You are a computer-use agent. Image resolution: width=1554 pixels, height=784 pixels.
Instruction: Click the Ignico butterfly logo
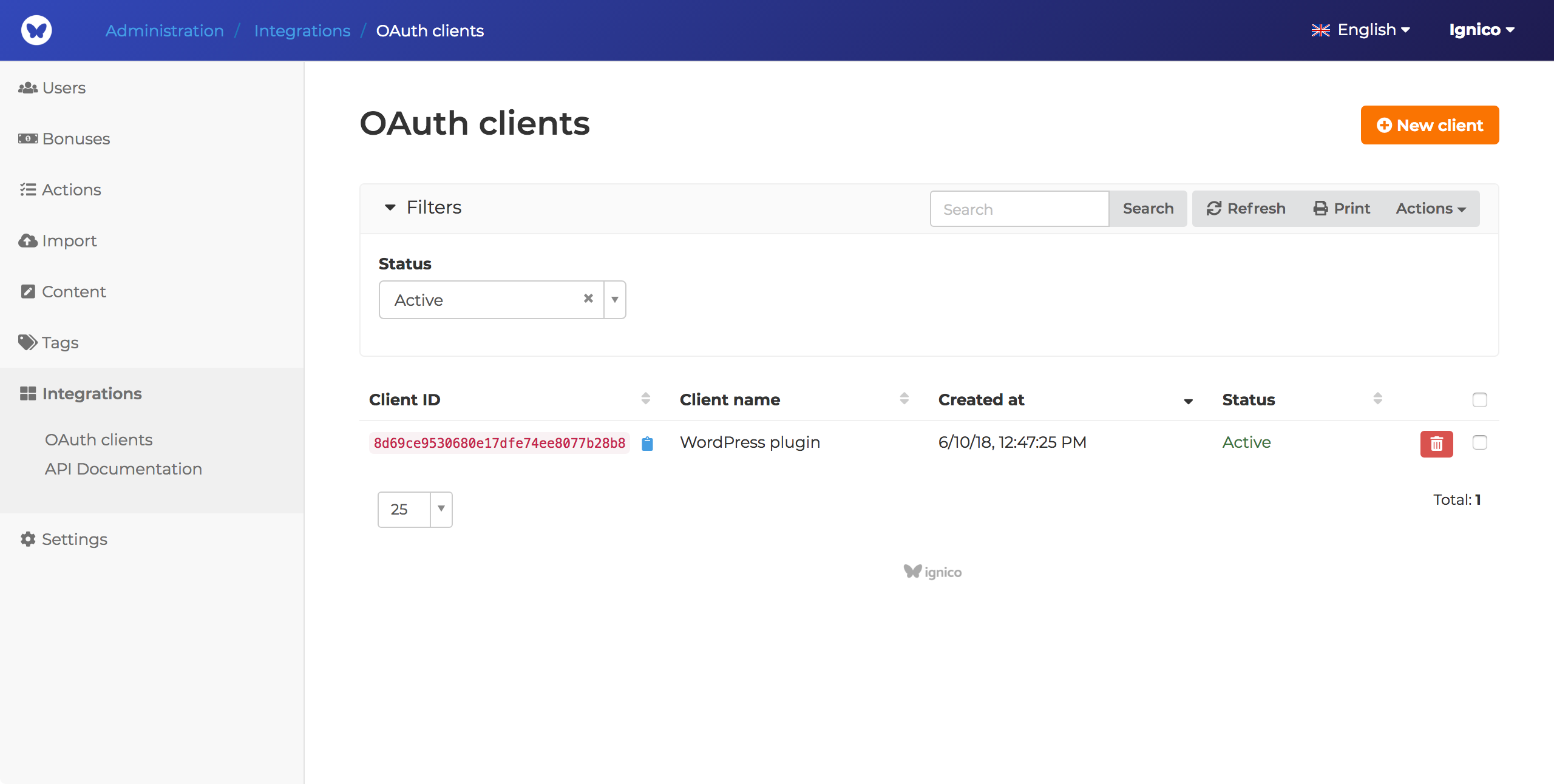coord(36,30)
